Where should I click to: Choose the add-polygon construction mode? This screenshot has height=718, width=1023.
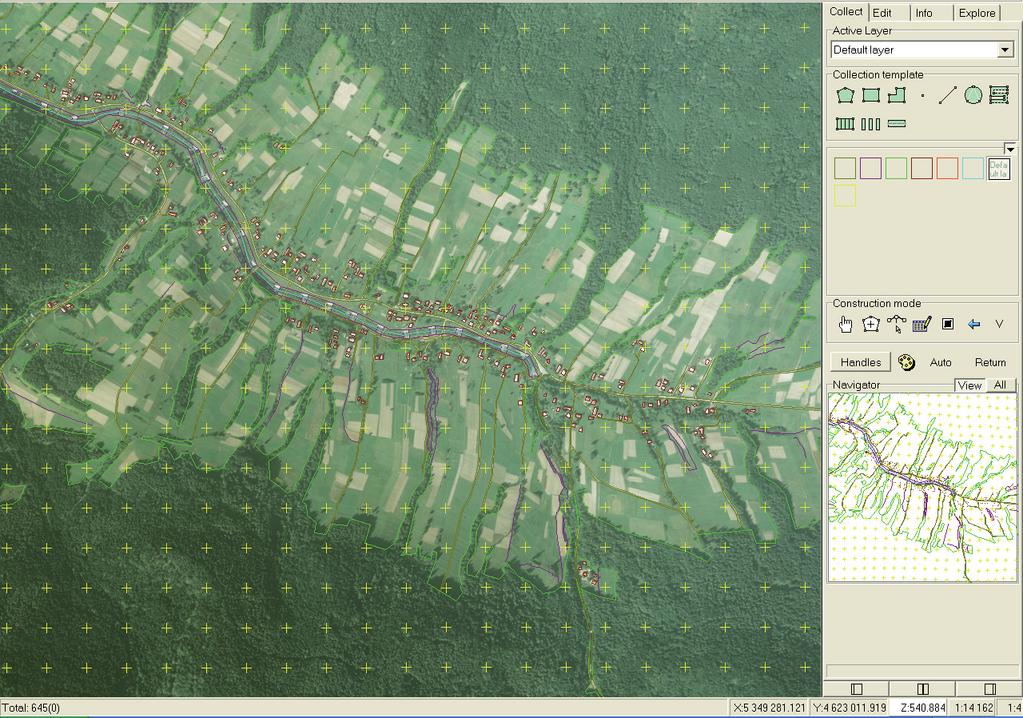871,324
